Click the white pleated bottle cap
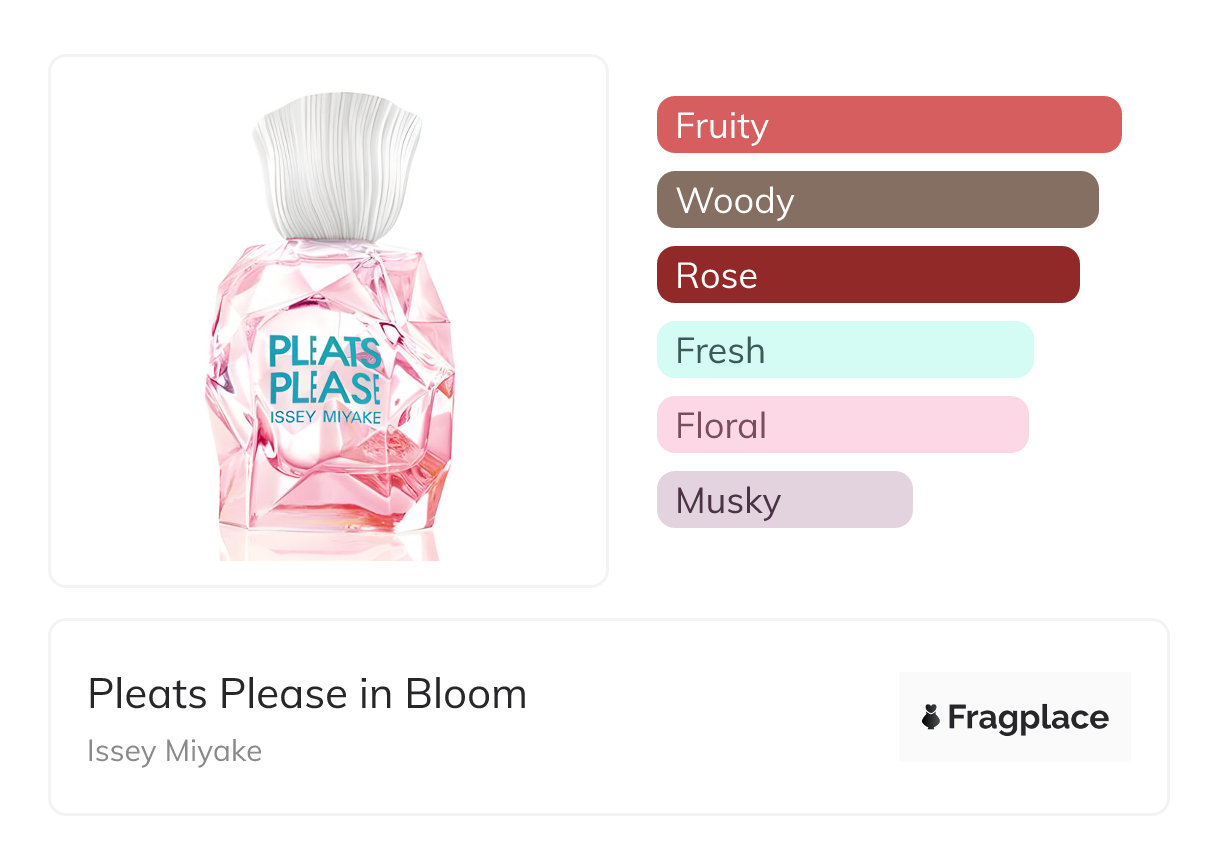 336,165
